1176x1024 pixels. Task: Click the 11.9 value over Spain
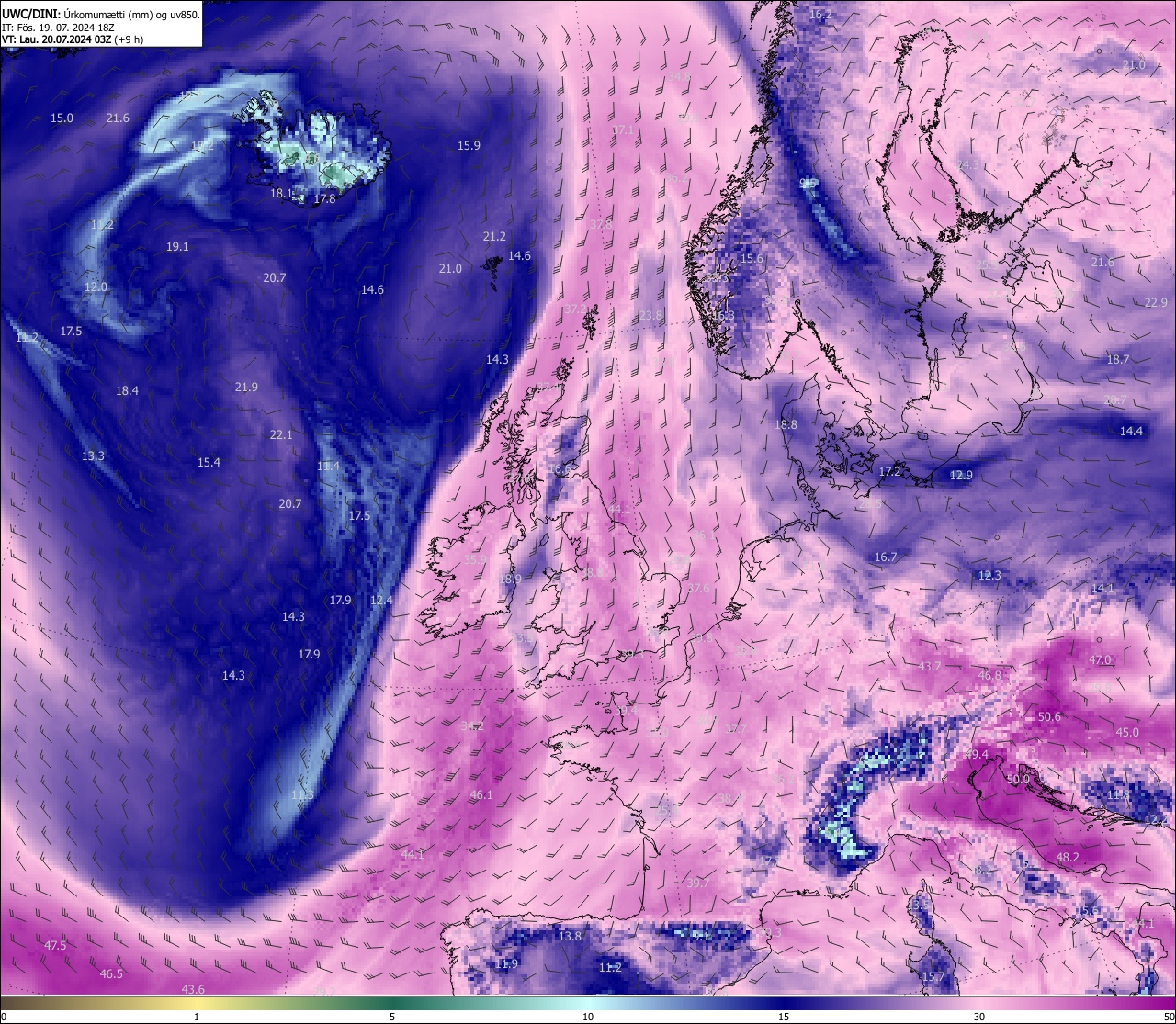[506, 964]
